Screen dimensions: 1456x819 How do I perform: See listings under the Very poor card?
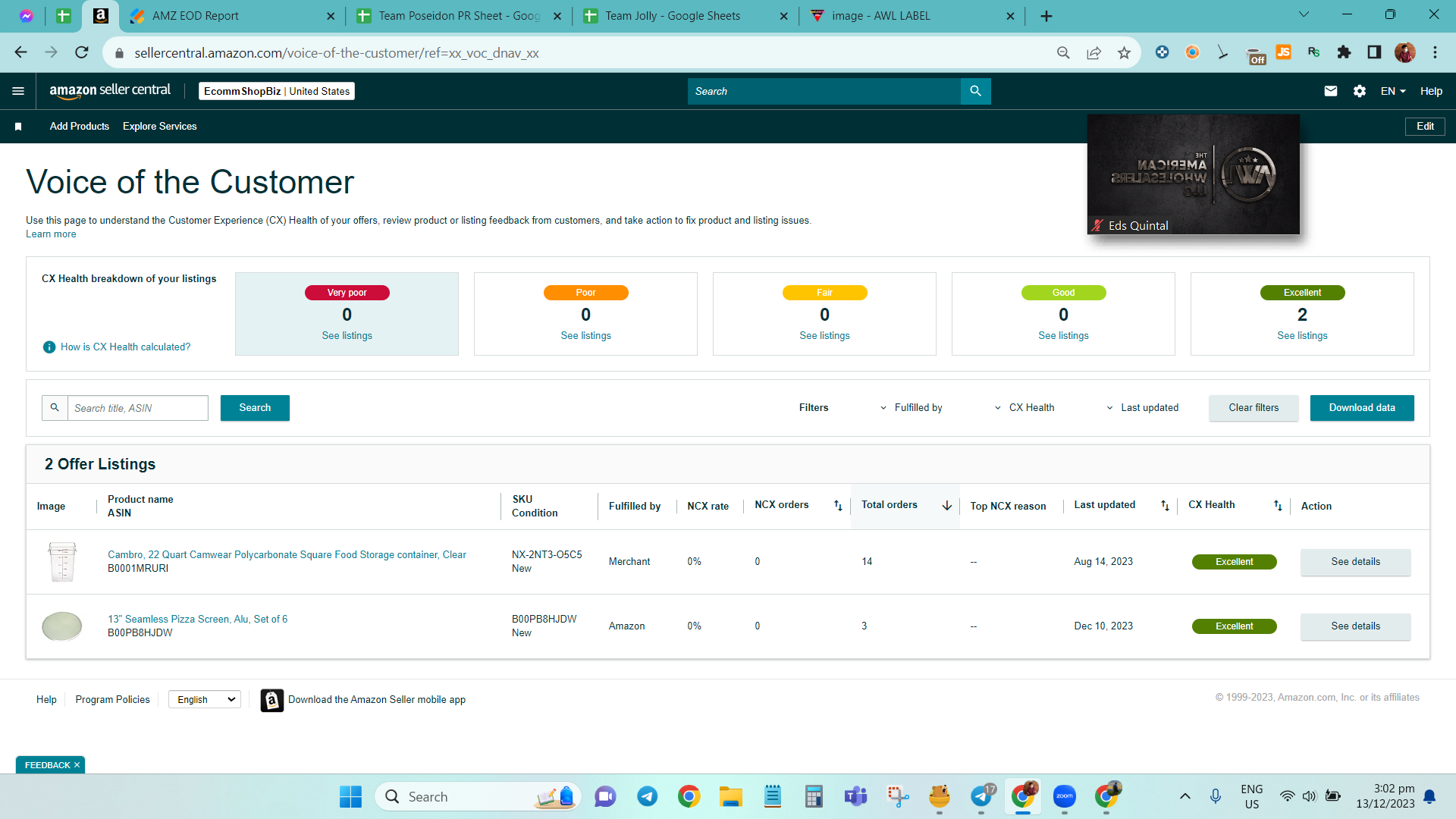[x=347, y=336]
